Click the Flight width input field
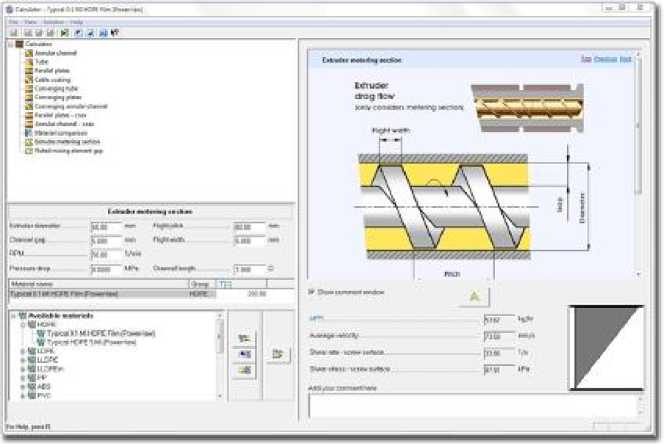Screen dimensions: 665x444 pos(249,241)
